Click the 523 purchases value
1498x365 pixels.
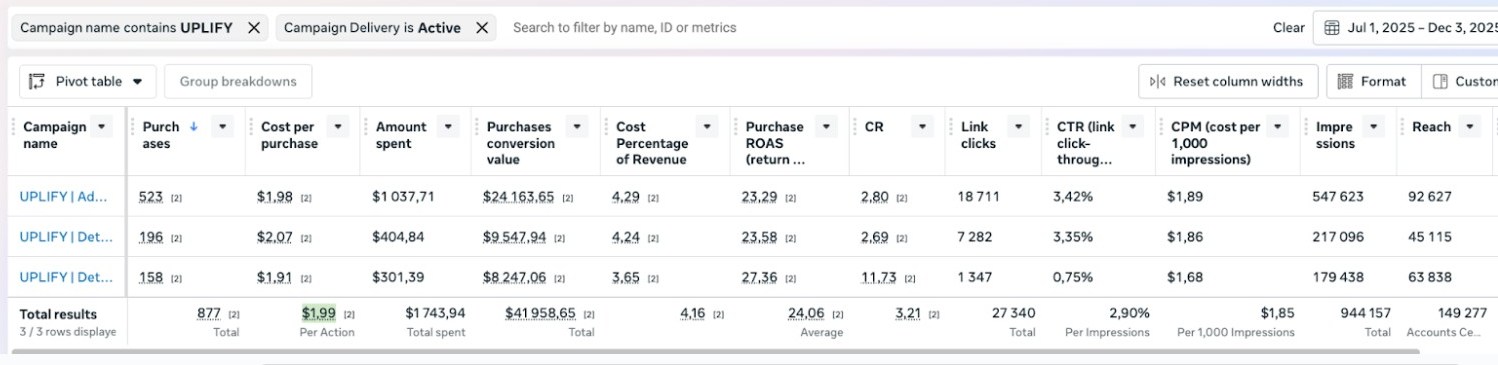pos(151,197)
